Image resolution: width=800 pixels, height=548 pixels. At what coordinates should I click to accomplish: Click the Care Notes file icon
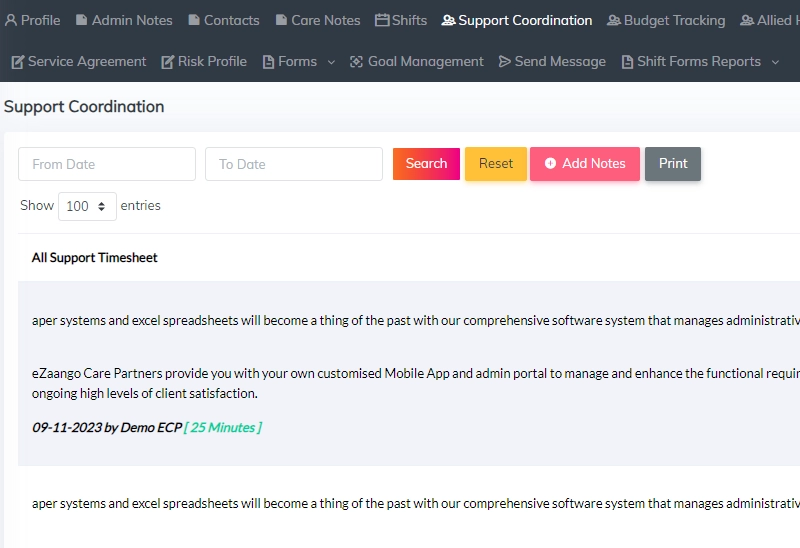(x=281, y=20)
